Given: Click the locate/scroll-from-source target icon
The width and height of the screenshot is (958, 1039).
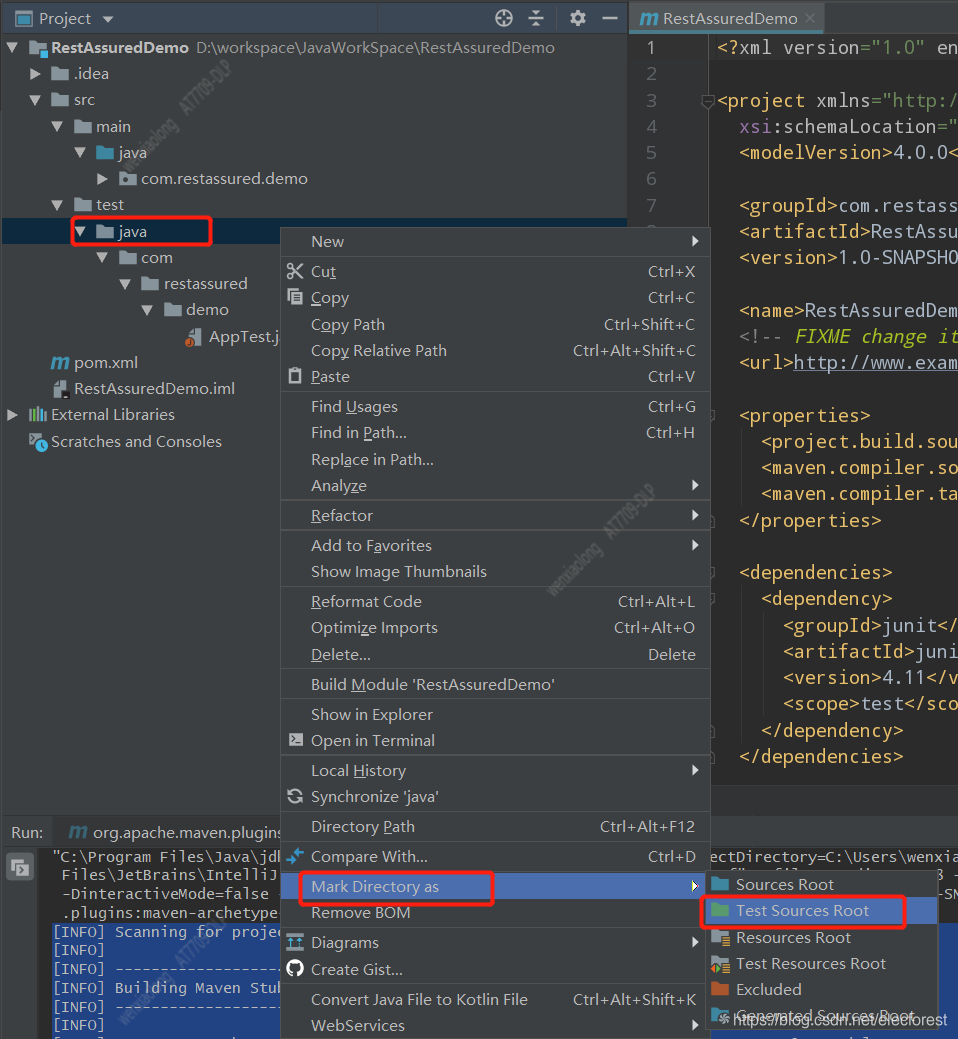Looking at the screenshot, I should tap(504, 19).
